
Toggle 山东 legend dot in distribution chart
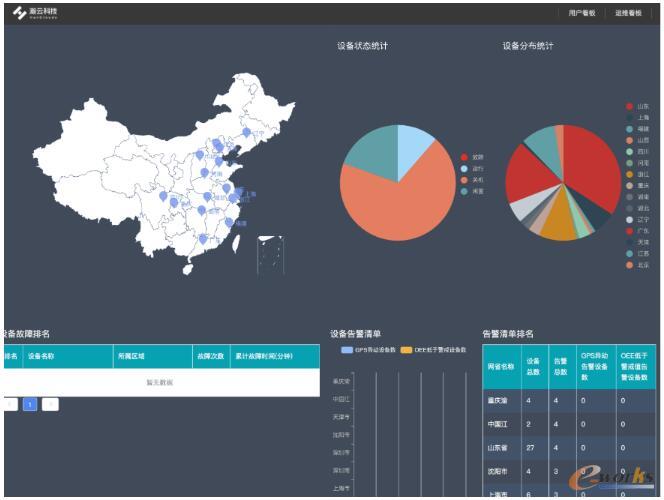[630, 105]
